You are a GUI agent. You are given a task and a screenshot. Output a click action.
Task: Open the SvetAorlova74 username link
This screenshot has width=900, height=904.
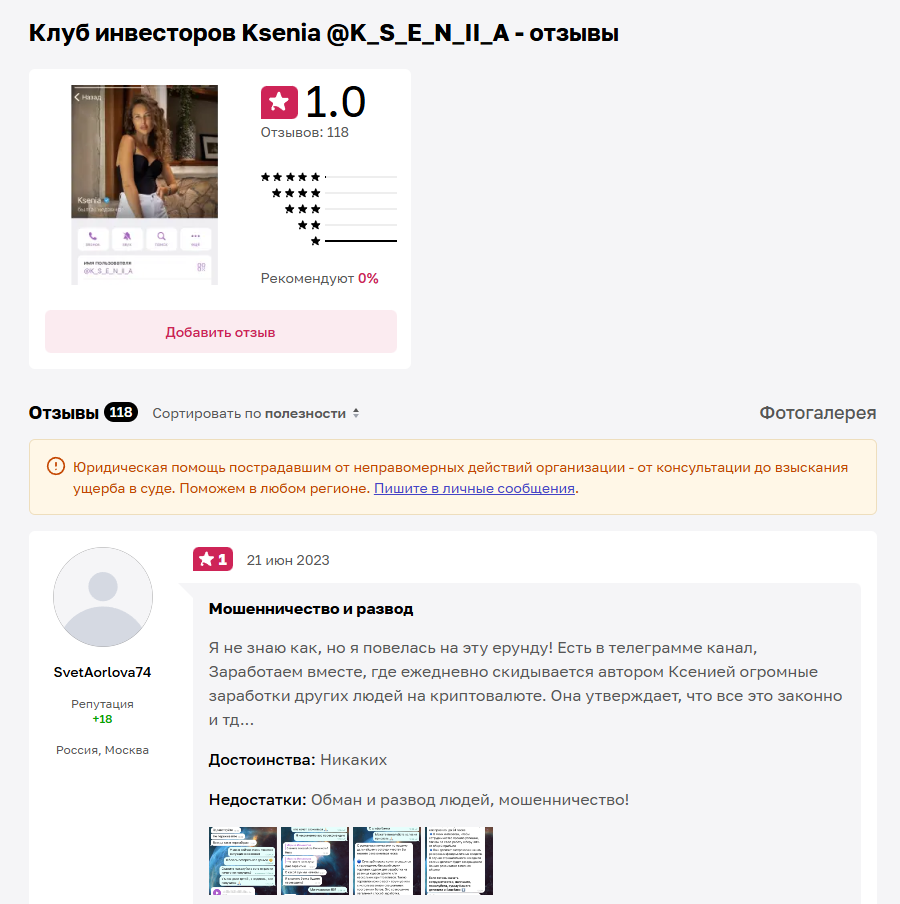(x=103, y=672)
